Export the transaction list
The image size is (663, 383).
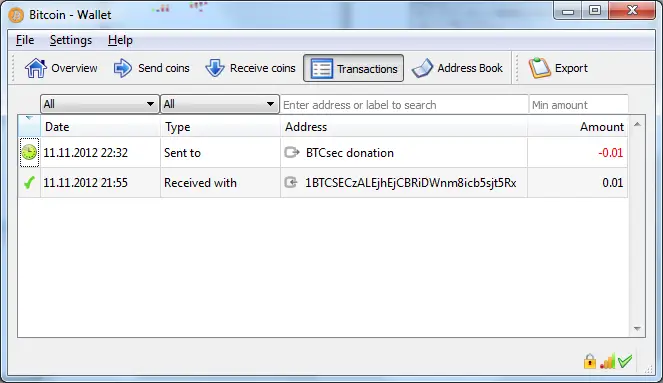pyautogui.click(x=558, y=68)
